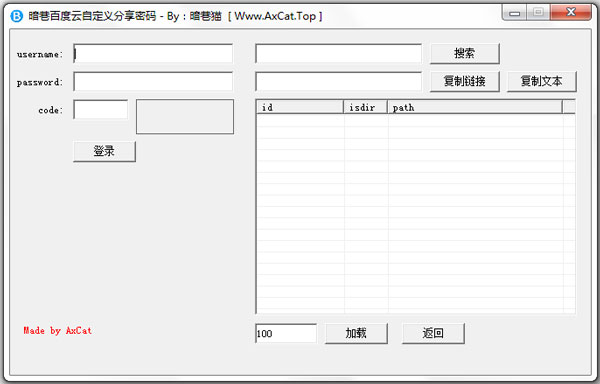Minimize the window
This screenshot has width=600, height=384.
(x=515, y=13)
